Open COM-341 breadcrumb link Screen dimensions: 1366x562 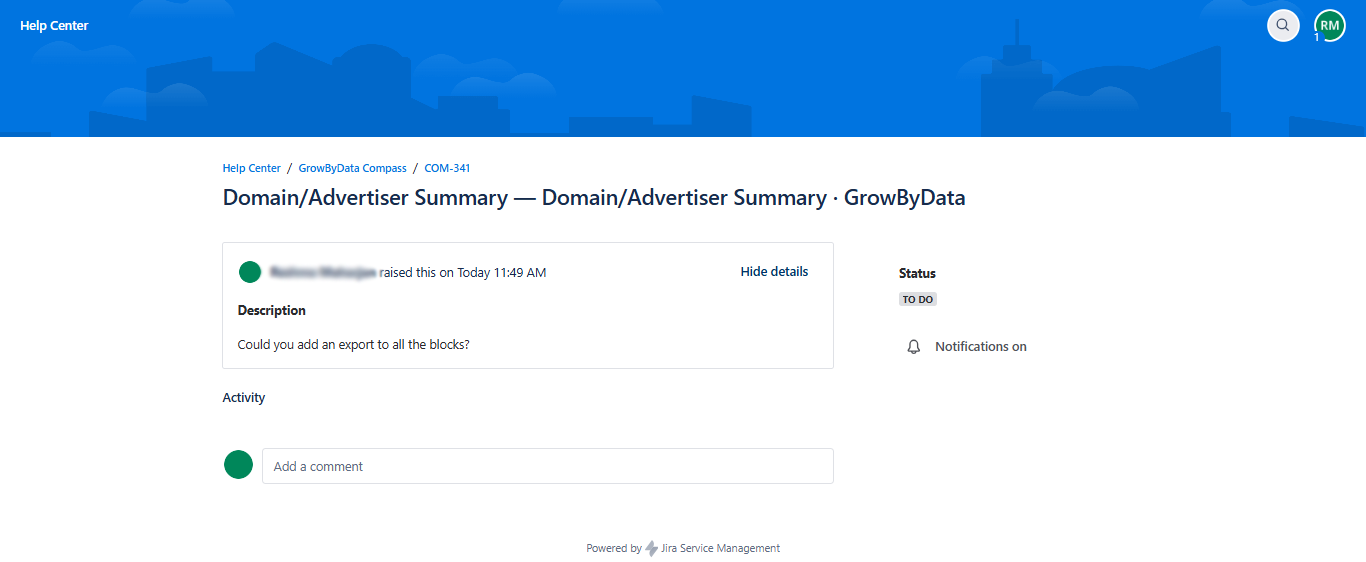pos(447,168)
